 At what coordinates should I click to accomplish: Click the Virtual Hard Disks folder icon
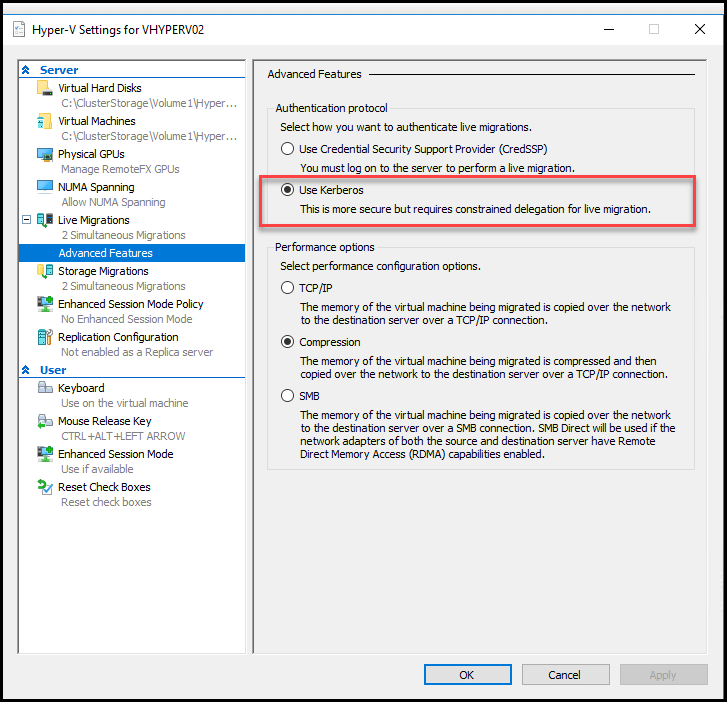click(x=45, y=88)
